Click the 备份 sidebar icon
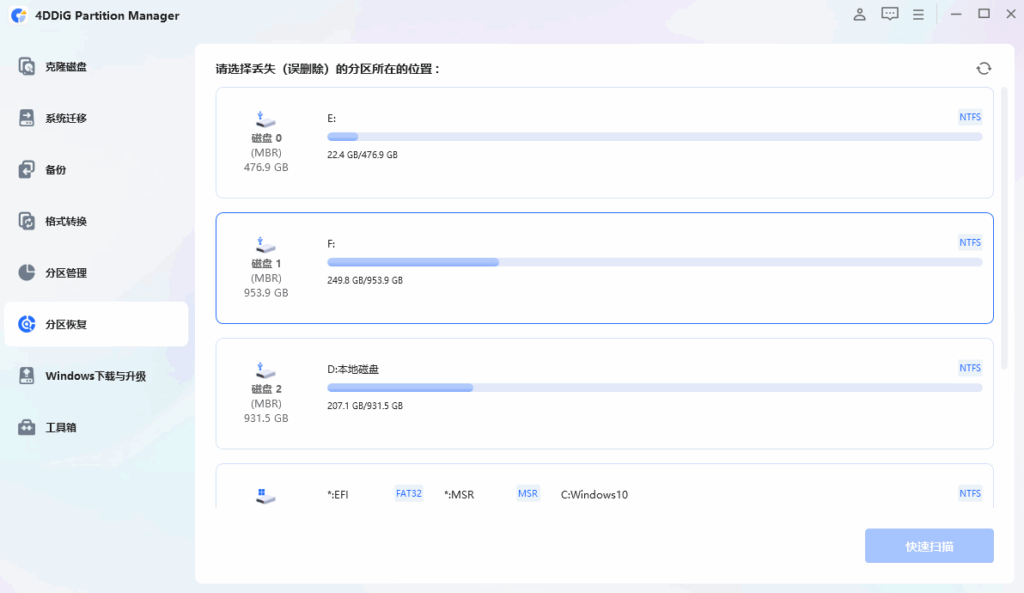 (27, 169)
